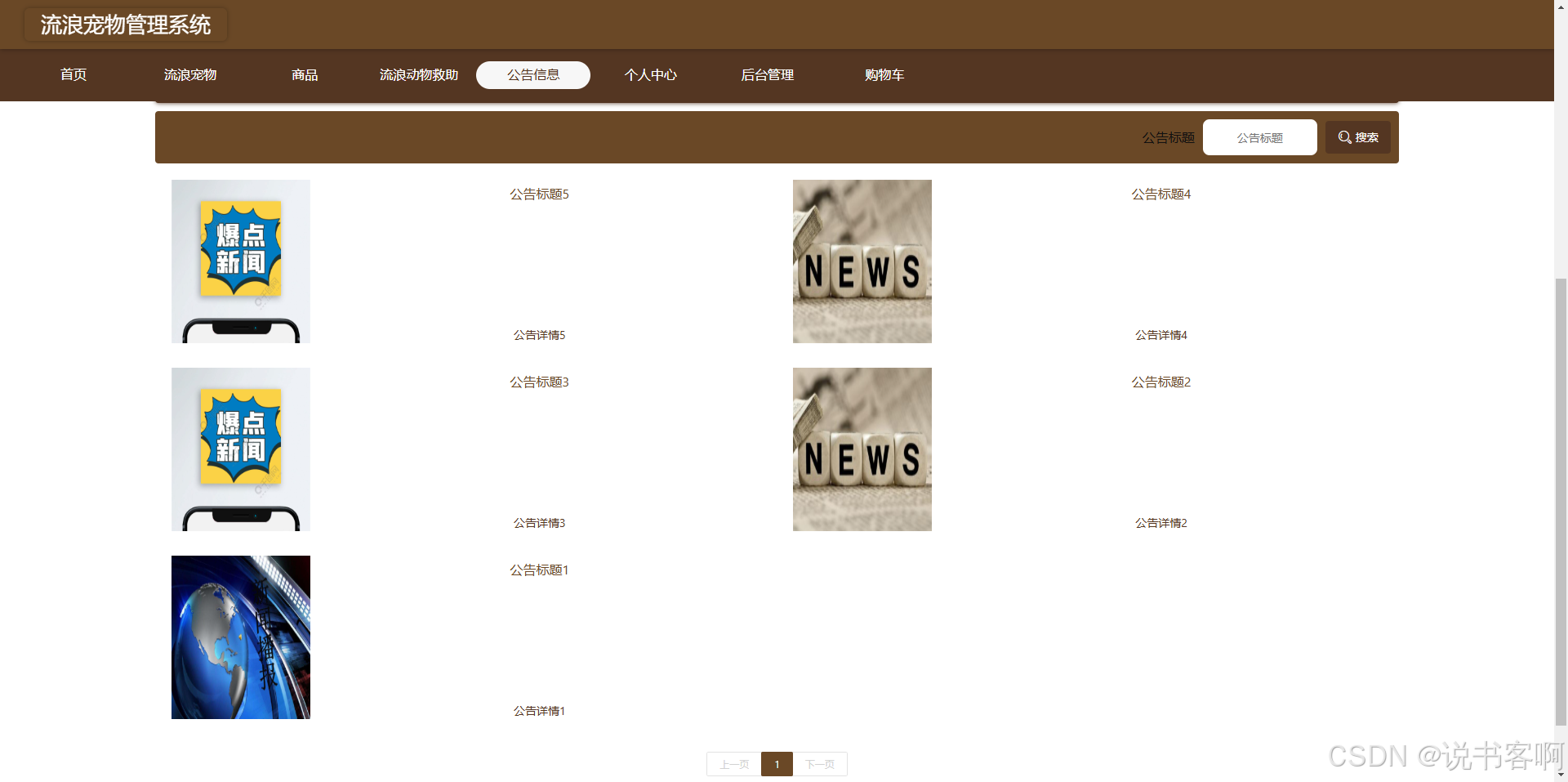This screenshot has height=782, width=1568.
Task: Click the scrollbar down arrow
Action: 1561,775
